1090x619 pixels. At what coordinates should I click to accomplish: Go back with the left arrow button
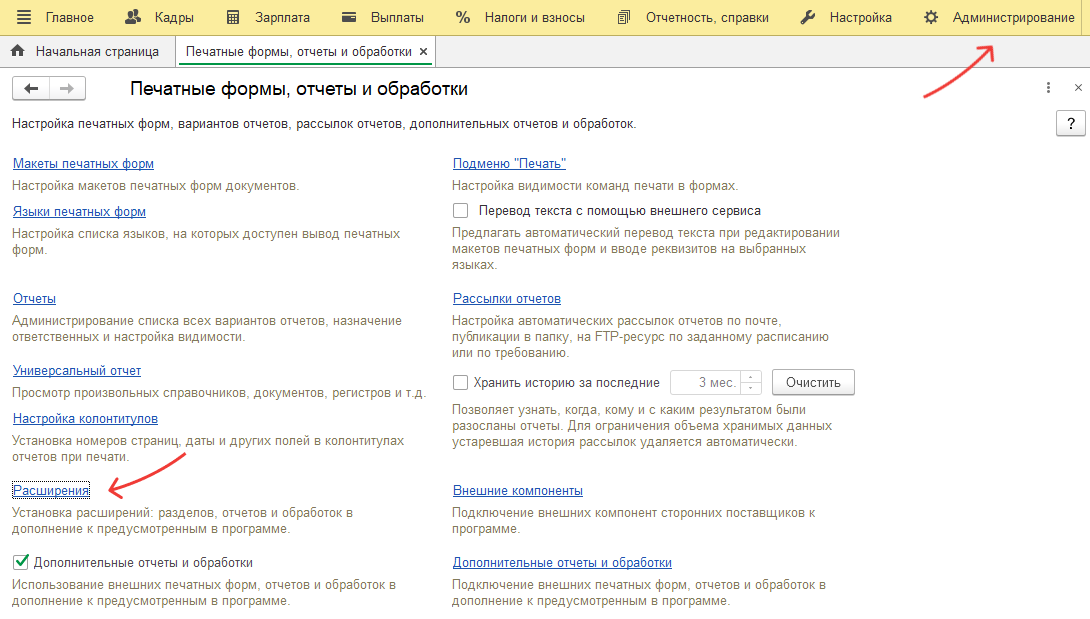[x=31, y=88]
